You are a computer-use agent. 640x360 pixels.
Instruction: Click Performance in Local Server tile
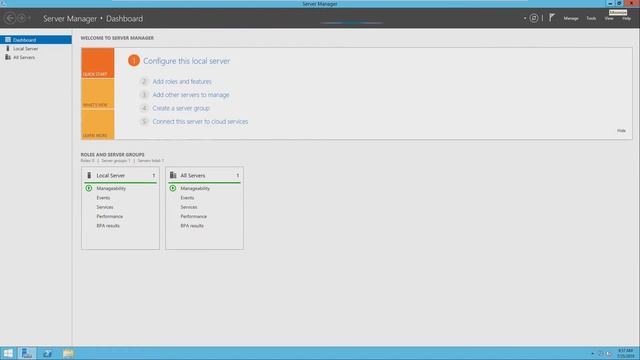coord(109,216)
